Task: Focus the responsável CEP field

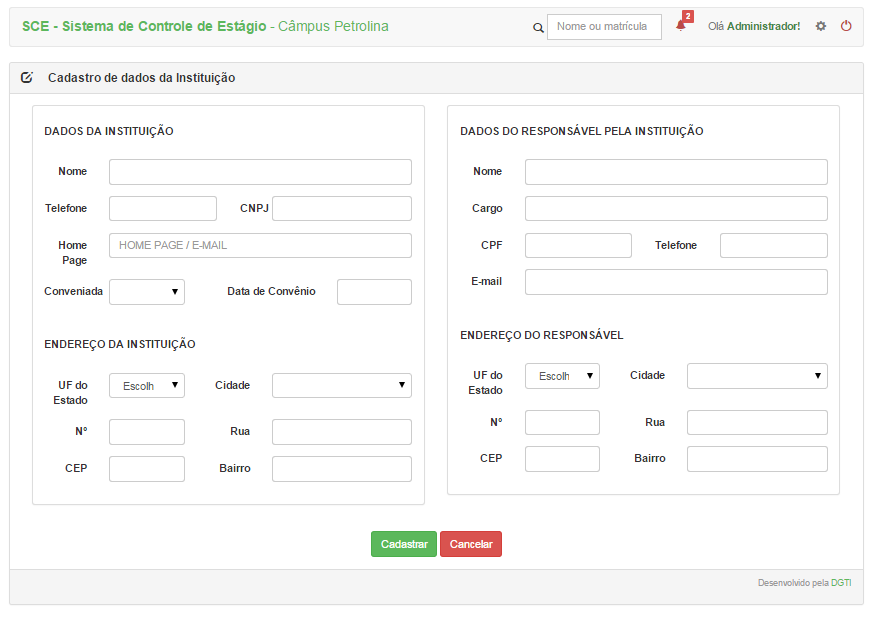Action: (x=562, y=459)
